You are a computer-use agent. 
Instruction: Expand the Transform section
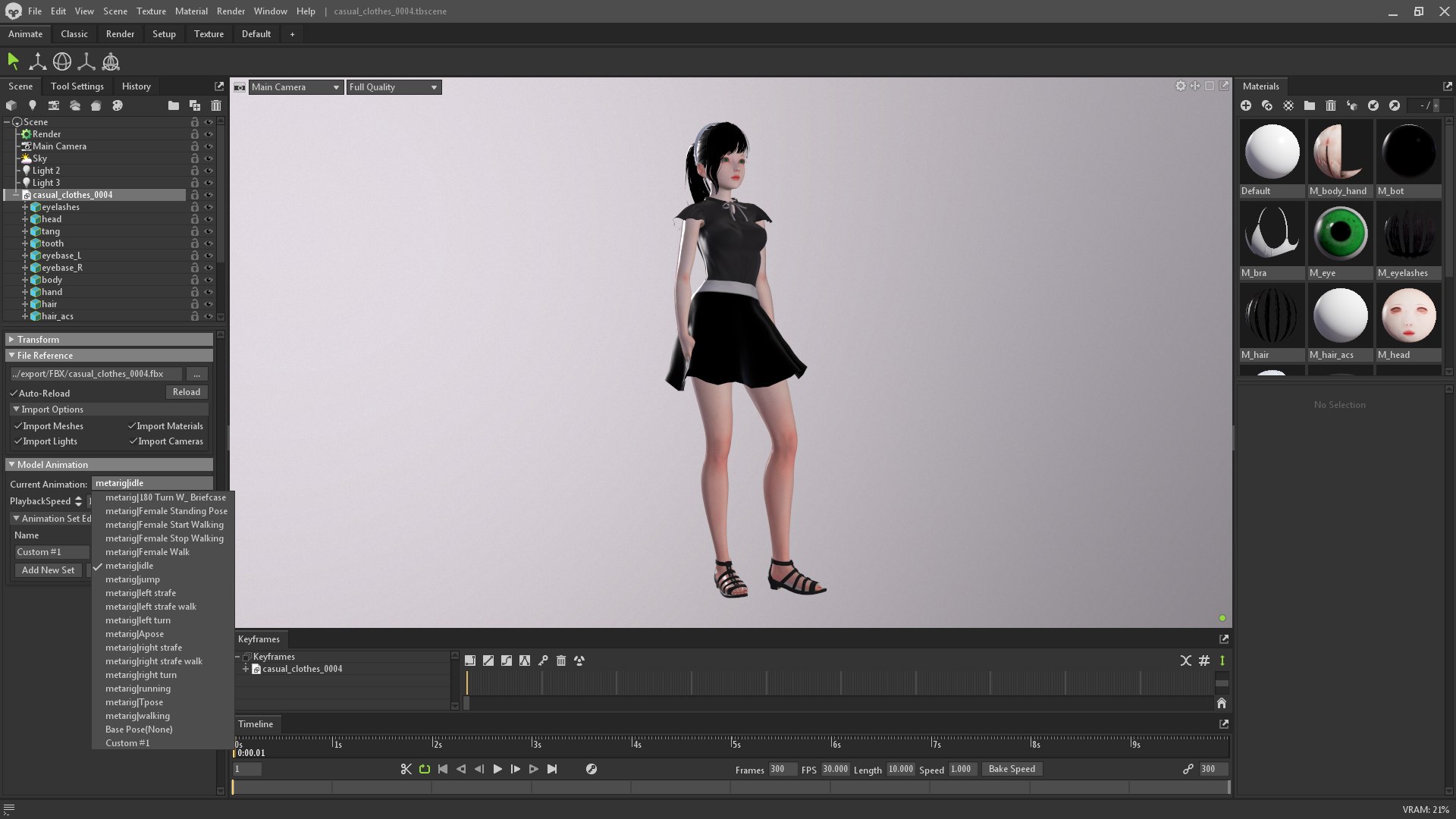click(109, 339)
